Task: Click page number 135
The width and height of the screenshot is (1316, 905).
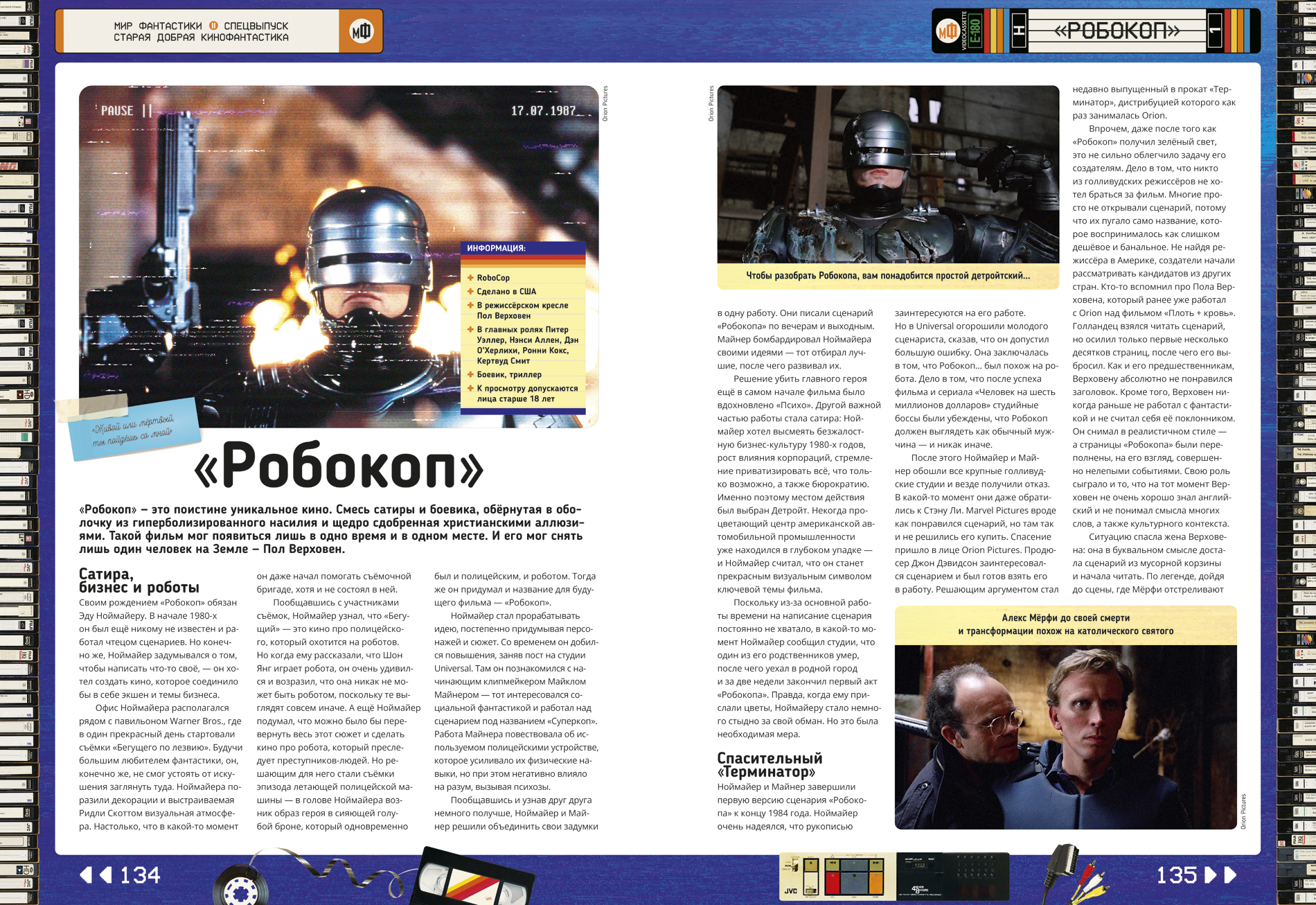Action: point(1177,875)
